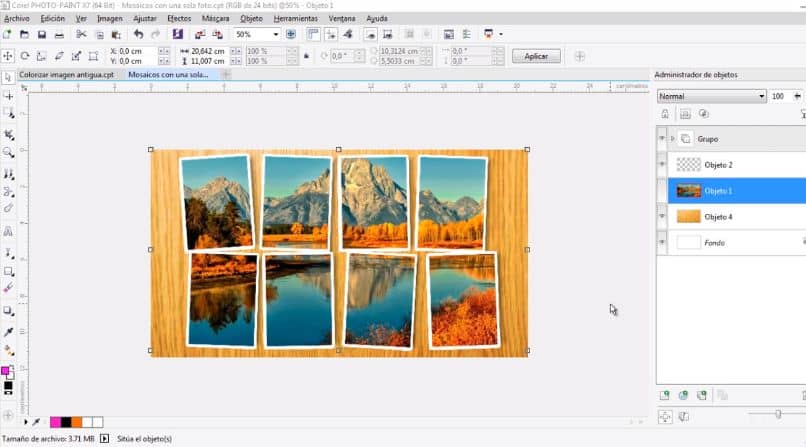Click the Print icon in the toolbar
The image size is (806, 447).
point(59,35)
